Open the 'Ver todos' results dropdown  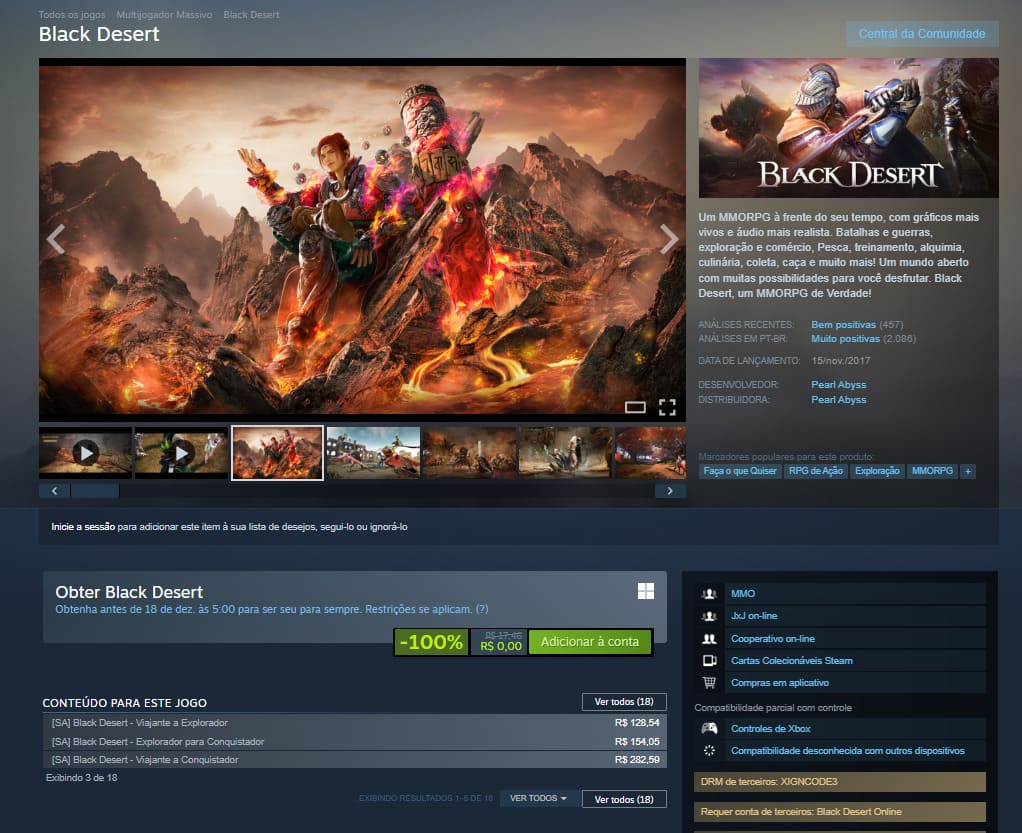coord(538,798)
